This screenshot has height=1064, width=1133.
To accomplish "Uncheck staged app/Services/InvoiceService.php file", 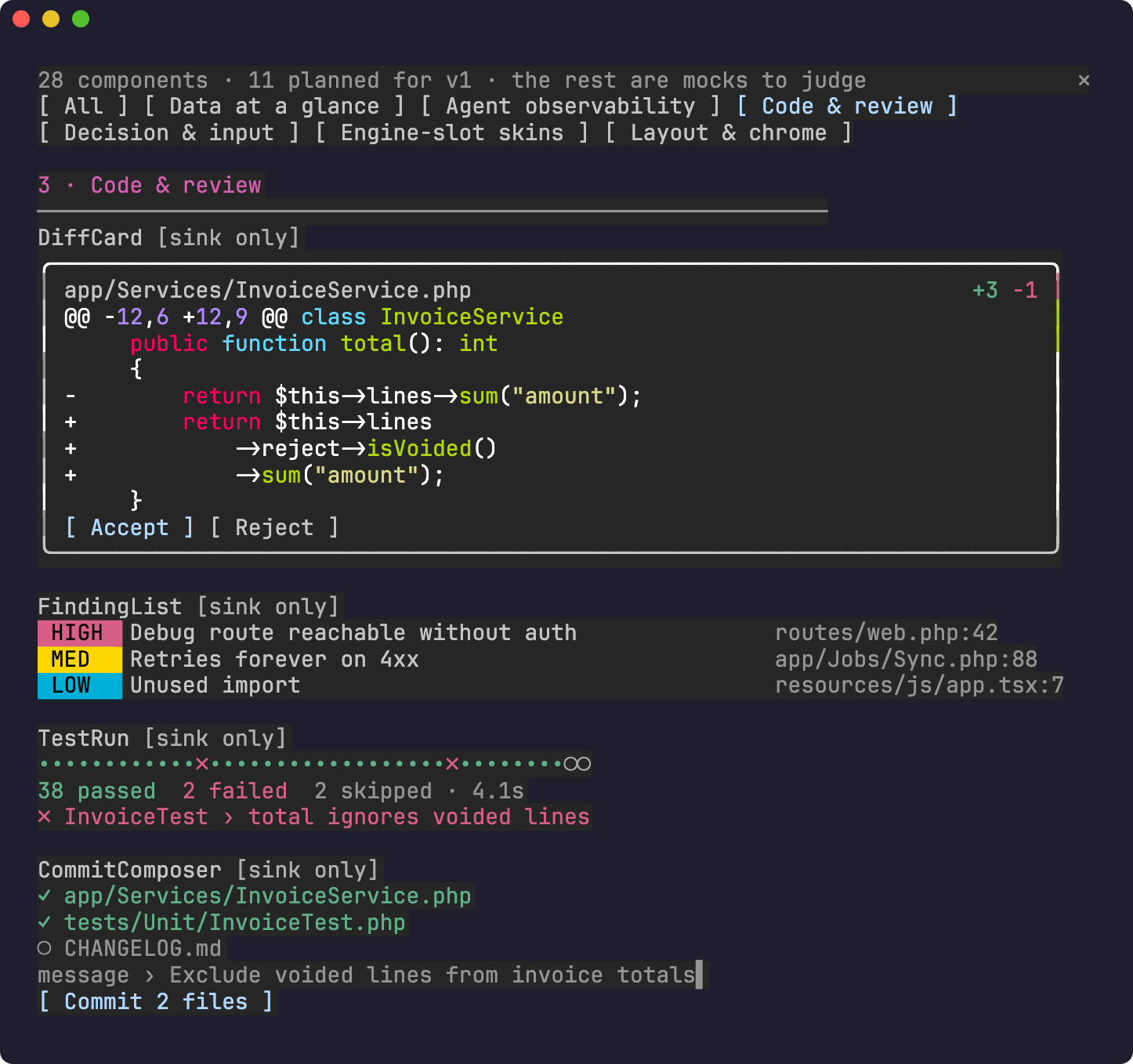I will pos(255,896).
